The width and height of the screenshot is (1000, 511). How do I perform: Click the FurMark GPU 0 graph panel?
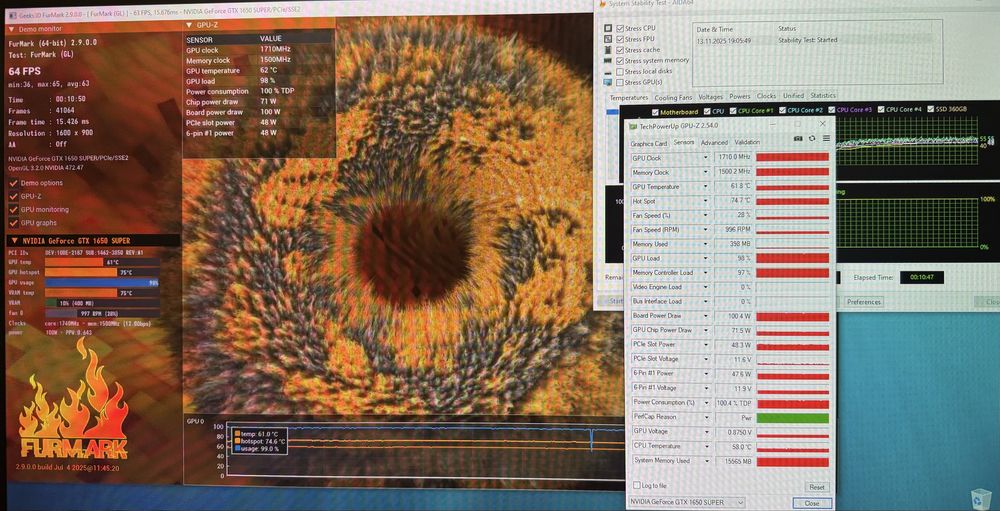[x=404, y=451]
